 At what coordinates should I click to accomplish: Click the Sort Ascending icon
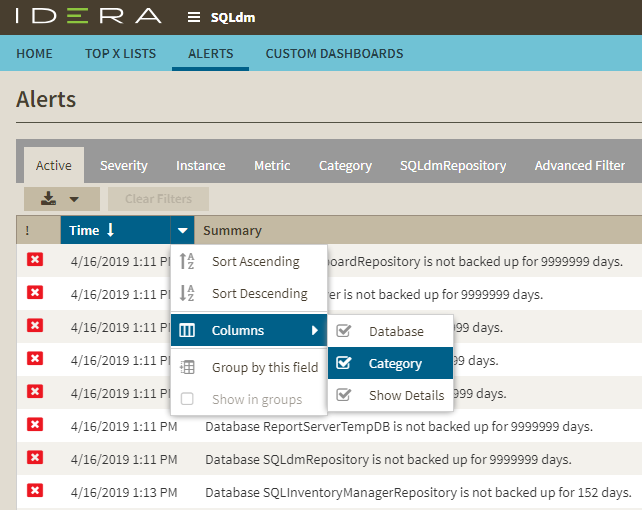pos(187,262)
